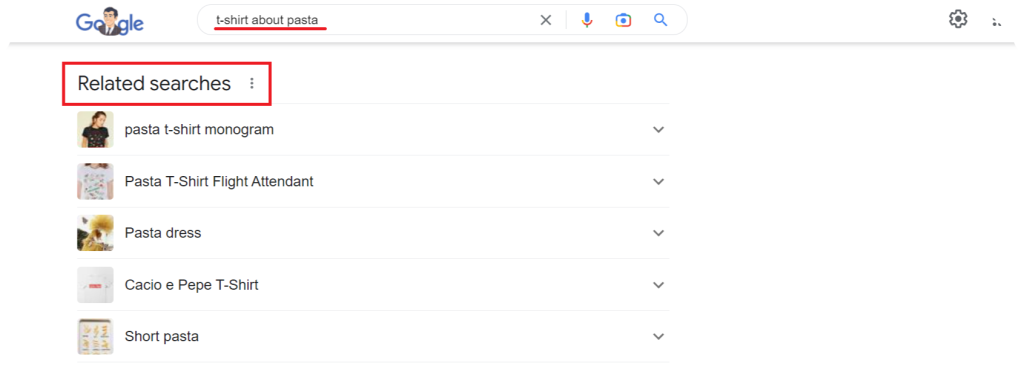Screen dimensions: 1024x369
Task: Open settings gear icon
Action: tap(957, 20)
